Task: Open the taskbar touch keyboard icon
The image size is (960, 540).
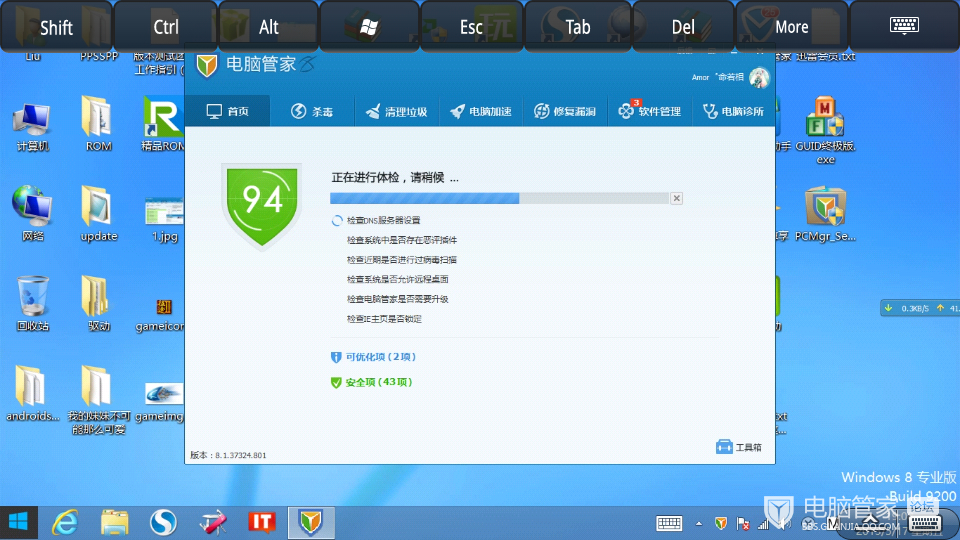Action: click(669, 523)
